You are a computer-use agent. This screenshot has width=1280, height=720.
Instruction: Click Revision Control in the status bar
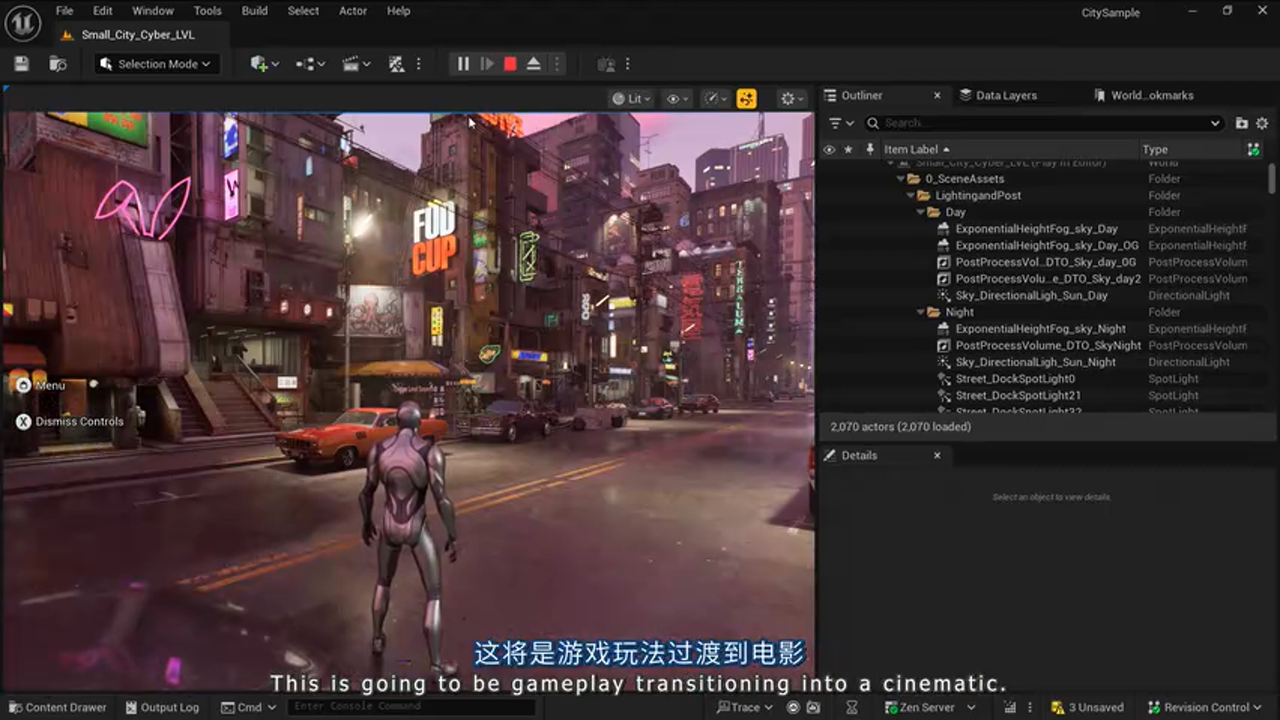tap(1203, 707)
